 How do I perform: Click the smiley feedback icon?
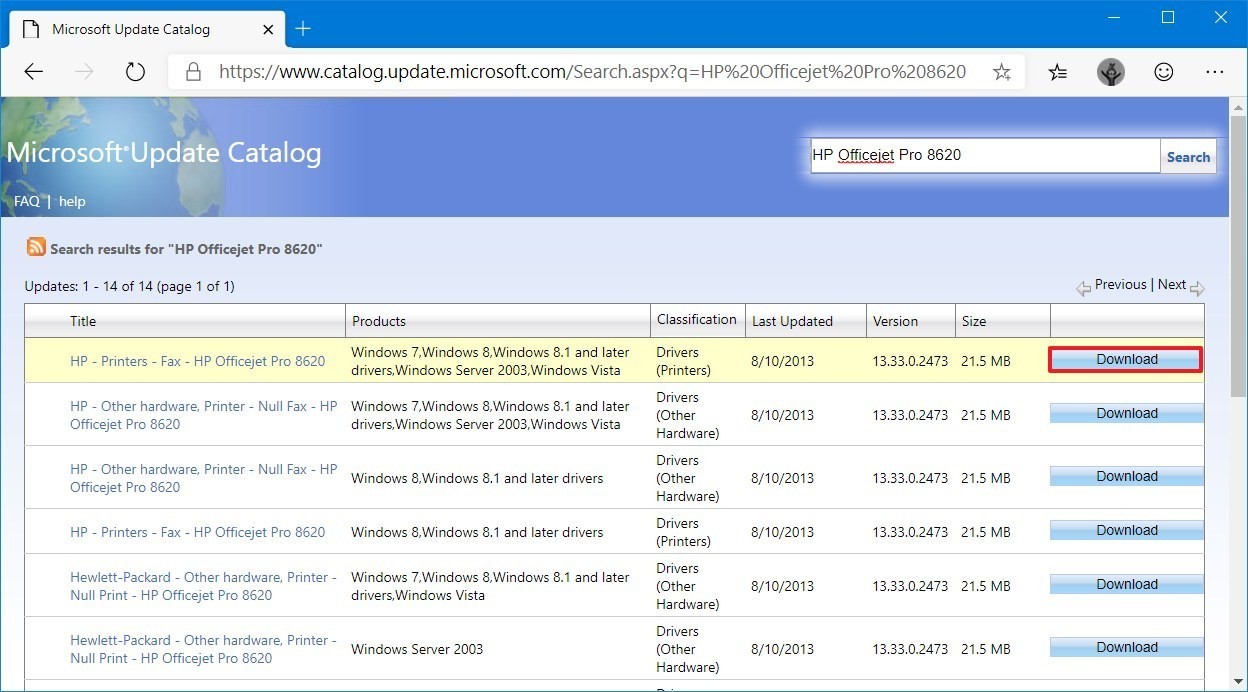tap(1163, 72)
